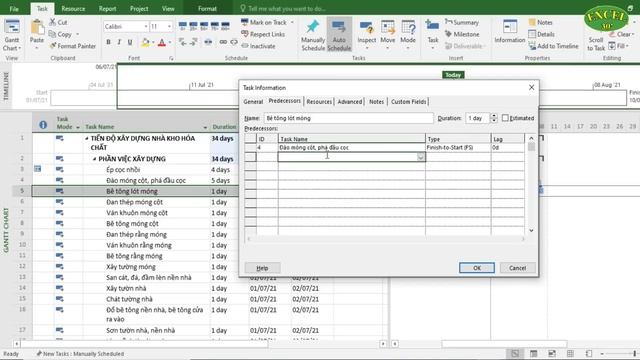This screenshot has height=360, width=640.
Task: Toggle italic formatting
Action: [x=119, y=42]
